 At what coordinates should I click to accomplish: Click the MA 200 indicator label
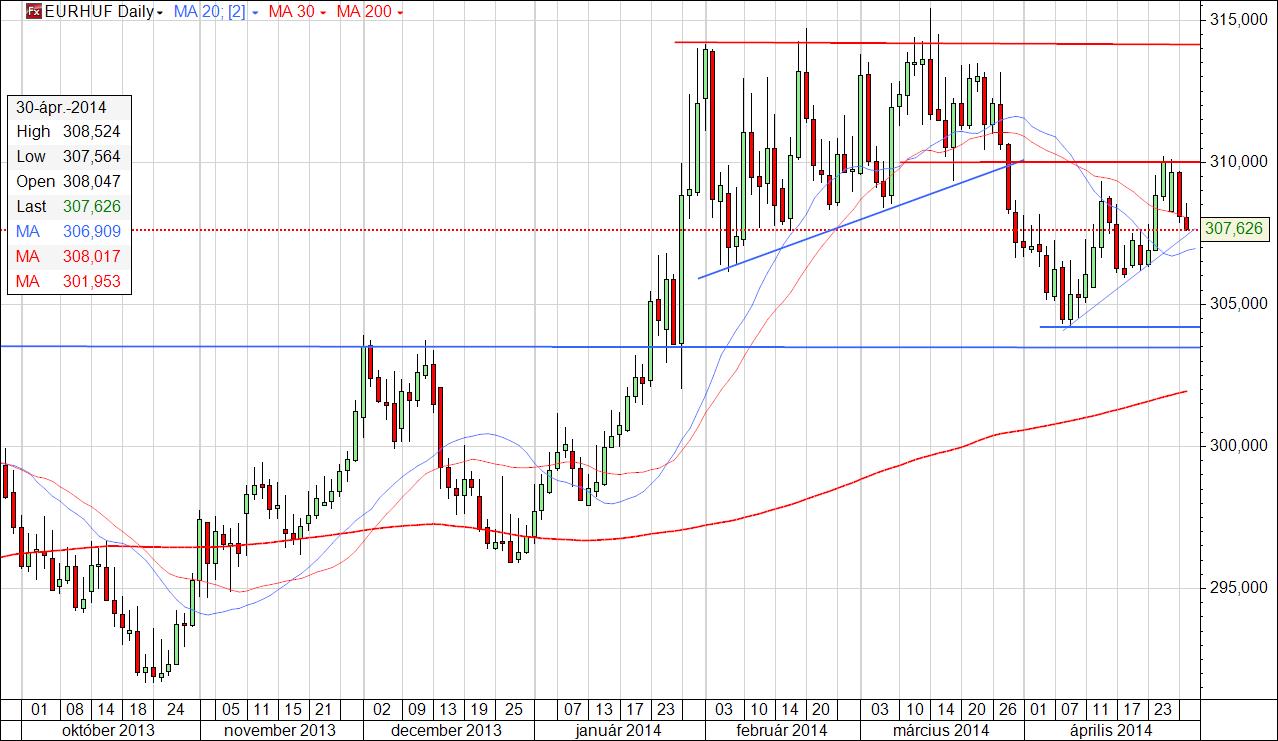[x=364, y=12]
